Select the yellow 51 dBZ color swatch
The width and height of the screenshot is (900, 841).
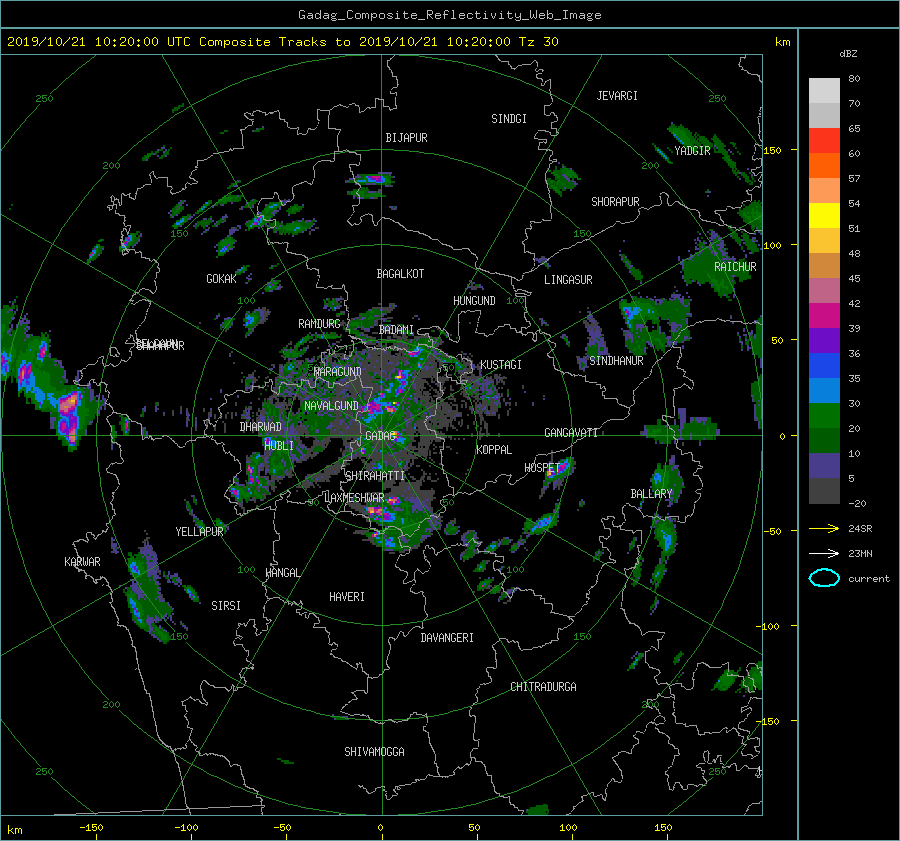[824, 216]
